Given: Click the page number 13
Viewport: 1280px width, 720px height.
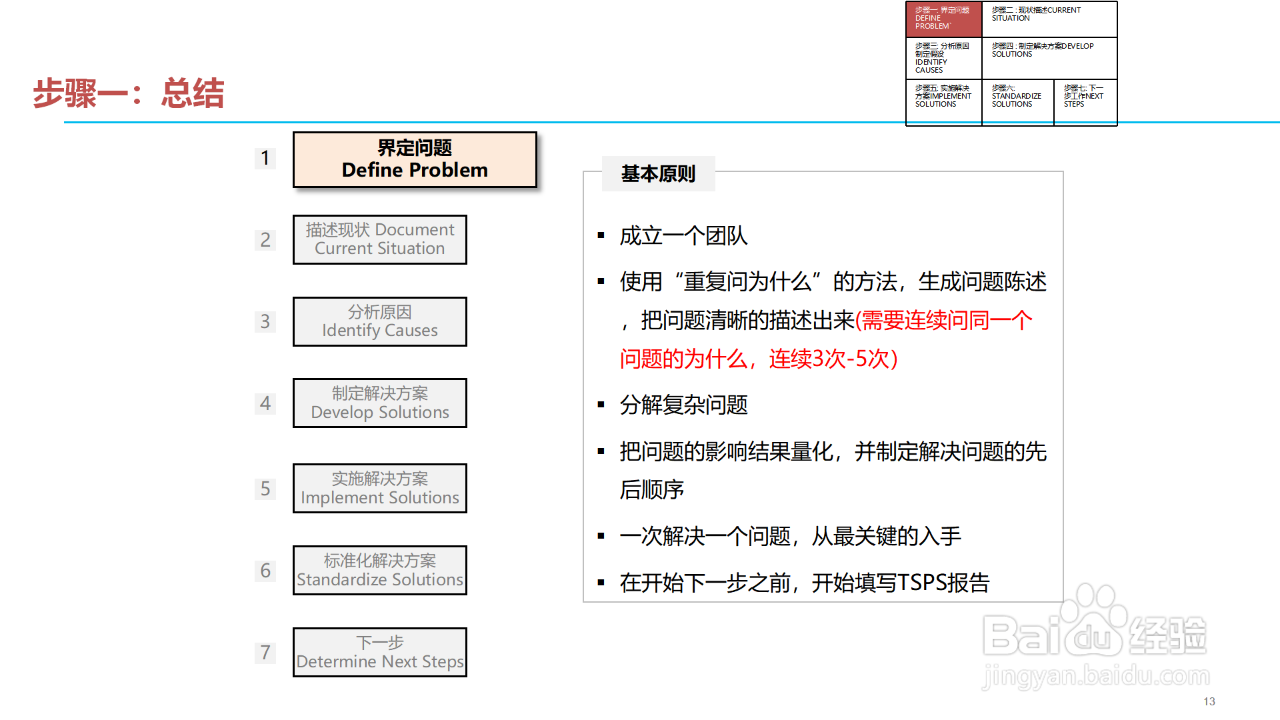Looking at the screenshot, I should click(1209, 701).
